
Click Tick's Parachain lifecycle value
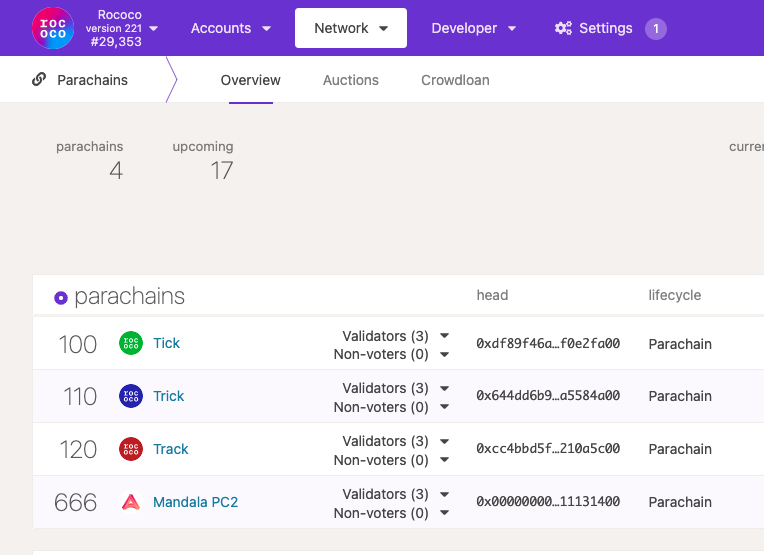(x=680, y=344)
